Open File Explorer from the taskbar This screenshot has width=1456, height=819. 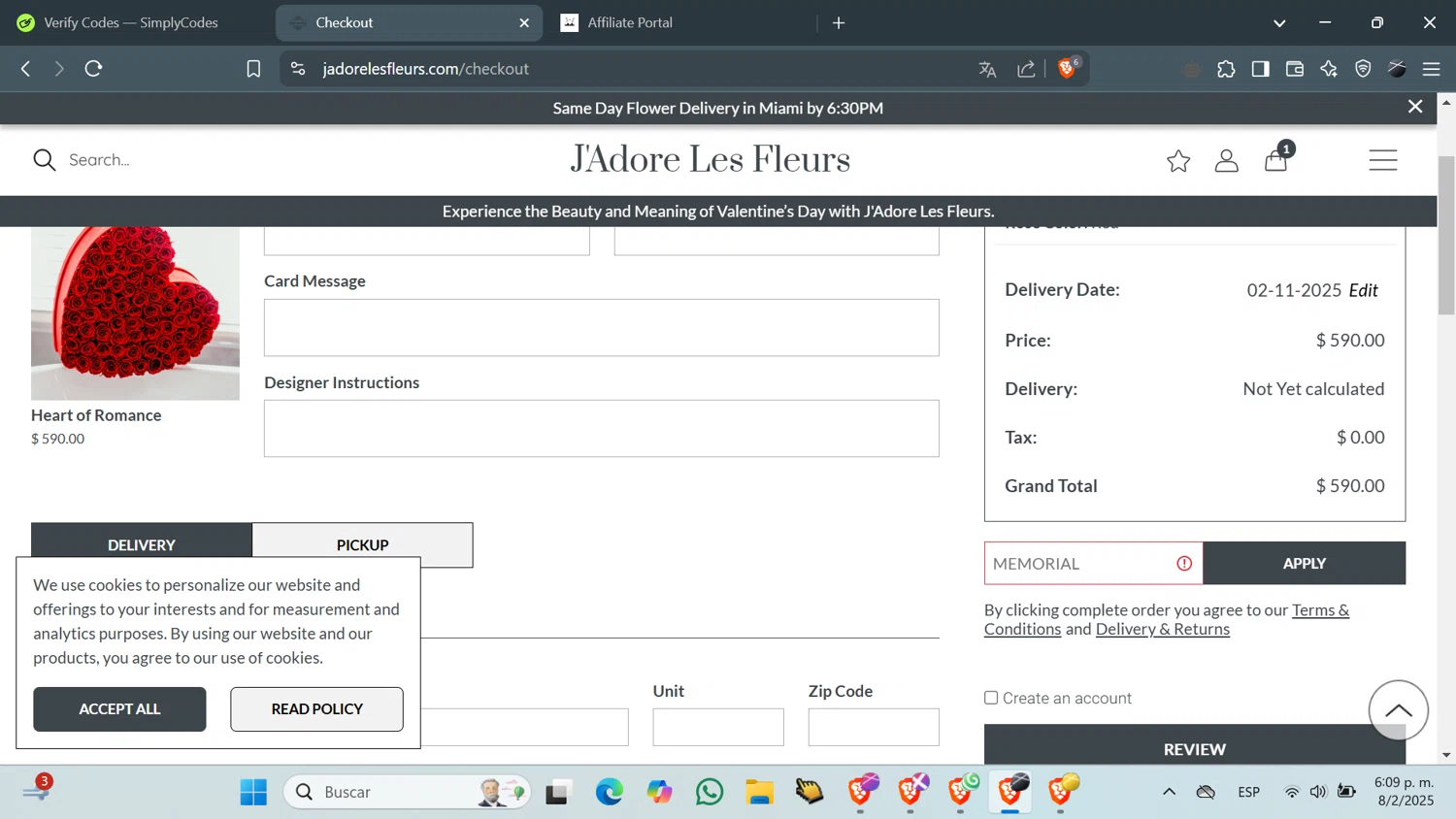760,792
